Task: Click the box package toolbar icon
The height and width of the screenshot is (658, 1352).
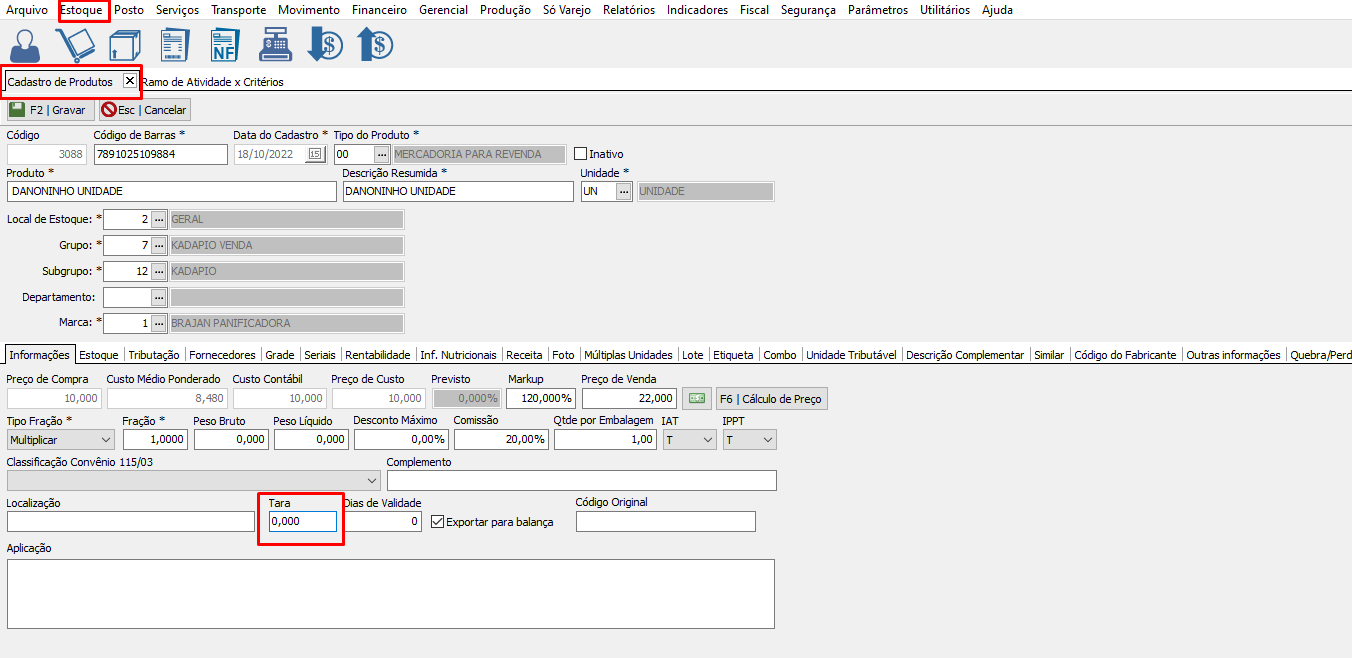Action: (x=124, y=45)
